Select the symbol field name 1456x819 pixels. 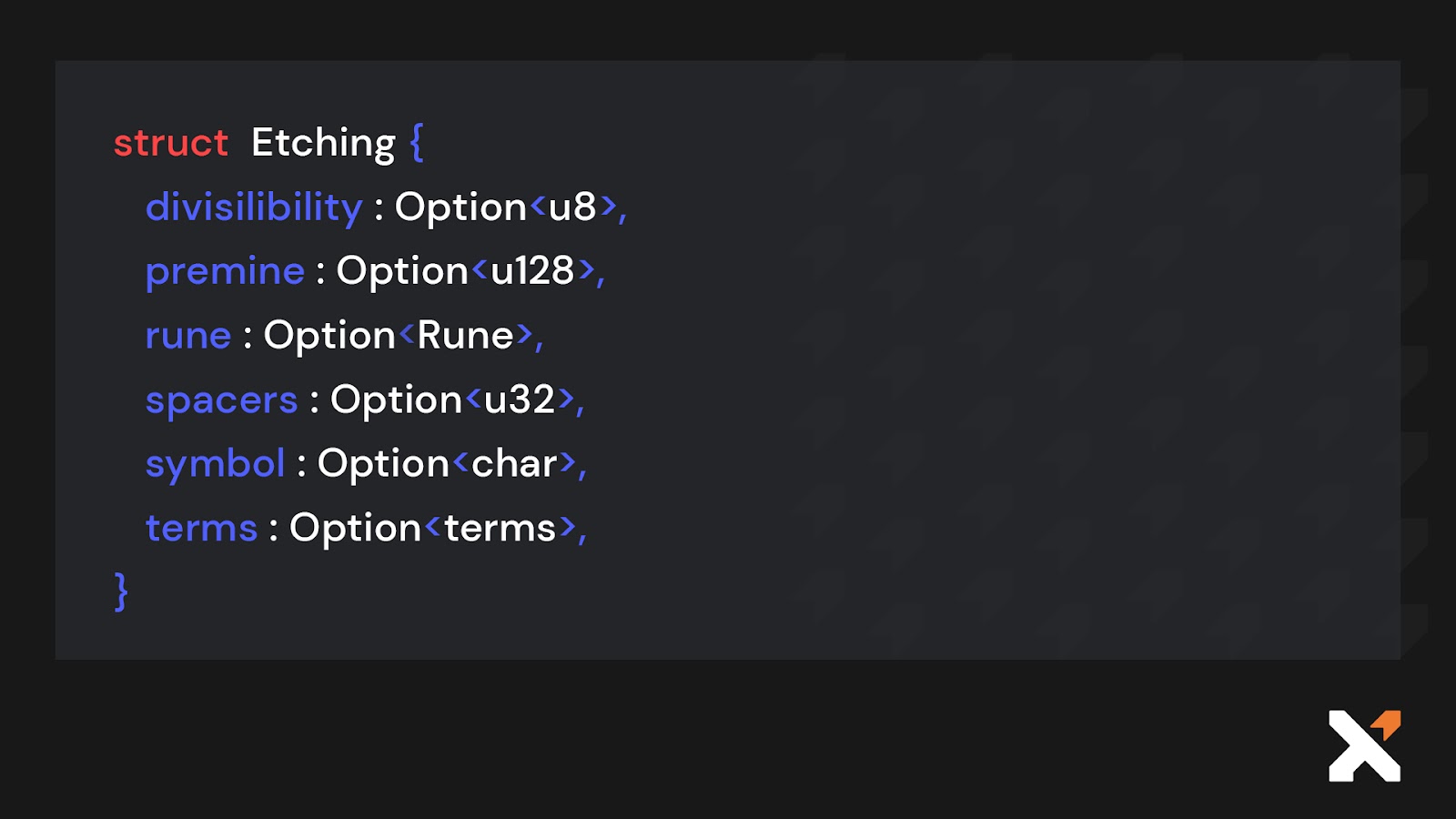[215, 464]
